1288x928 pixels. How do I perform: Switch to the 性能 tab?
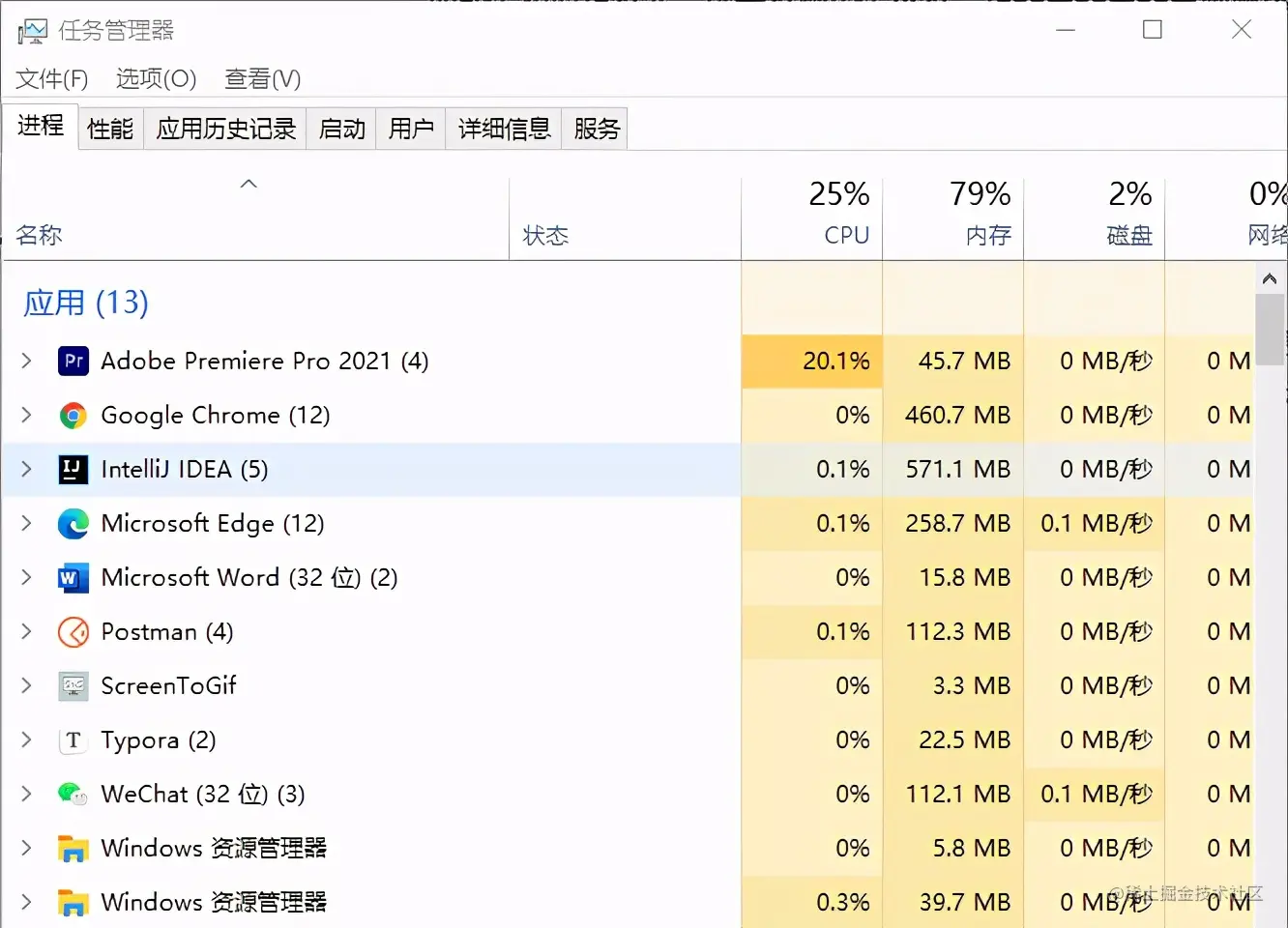(110, 129)
